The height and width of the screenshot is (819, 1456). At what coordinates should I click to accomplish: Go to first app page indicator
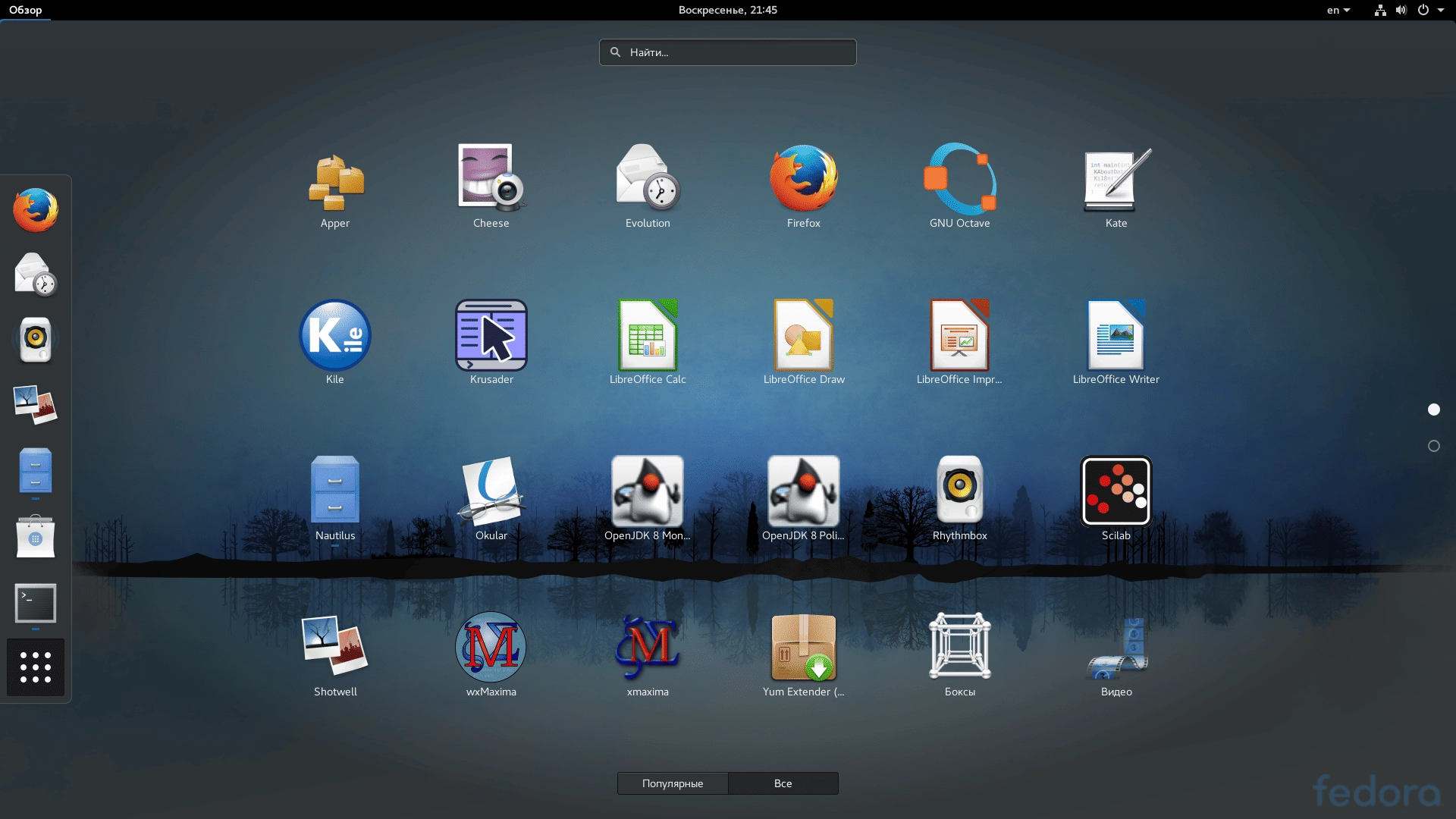1434,409
